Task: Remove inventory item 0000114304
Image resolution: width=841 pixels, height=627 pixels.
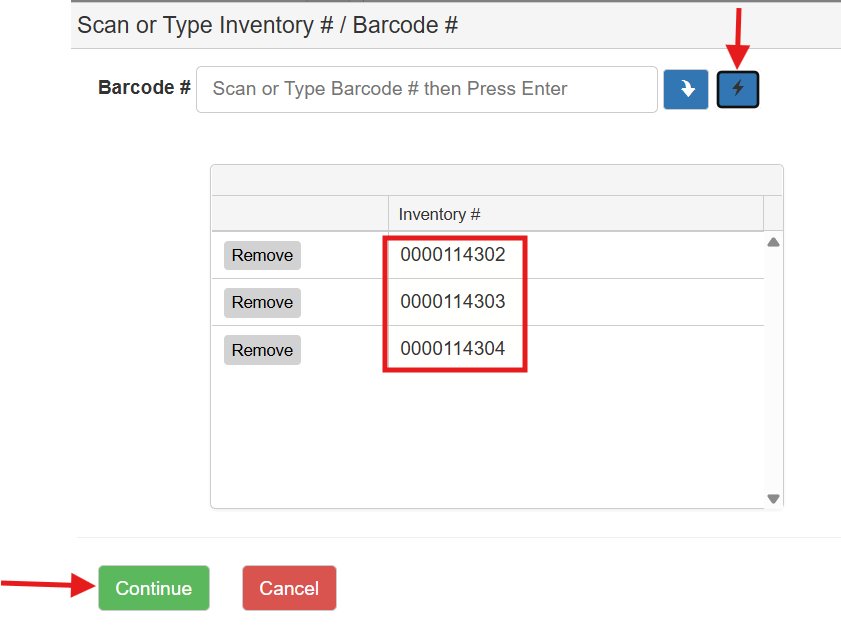Action: 262,350
